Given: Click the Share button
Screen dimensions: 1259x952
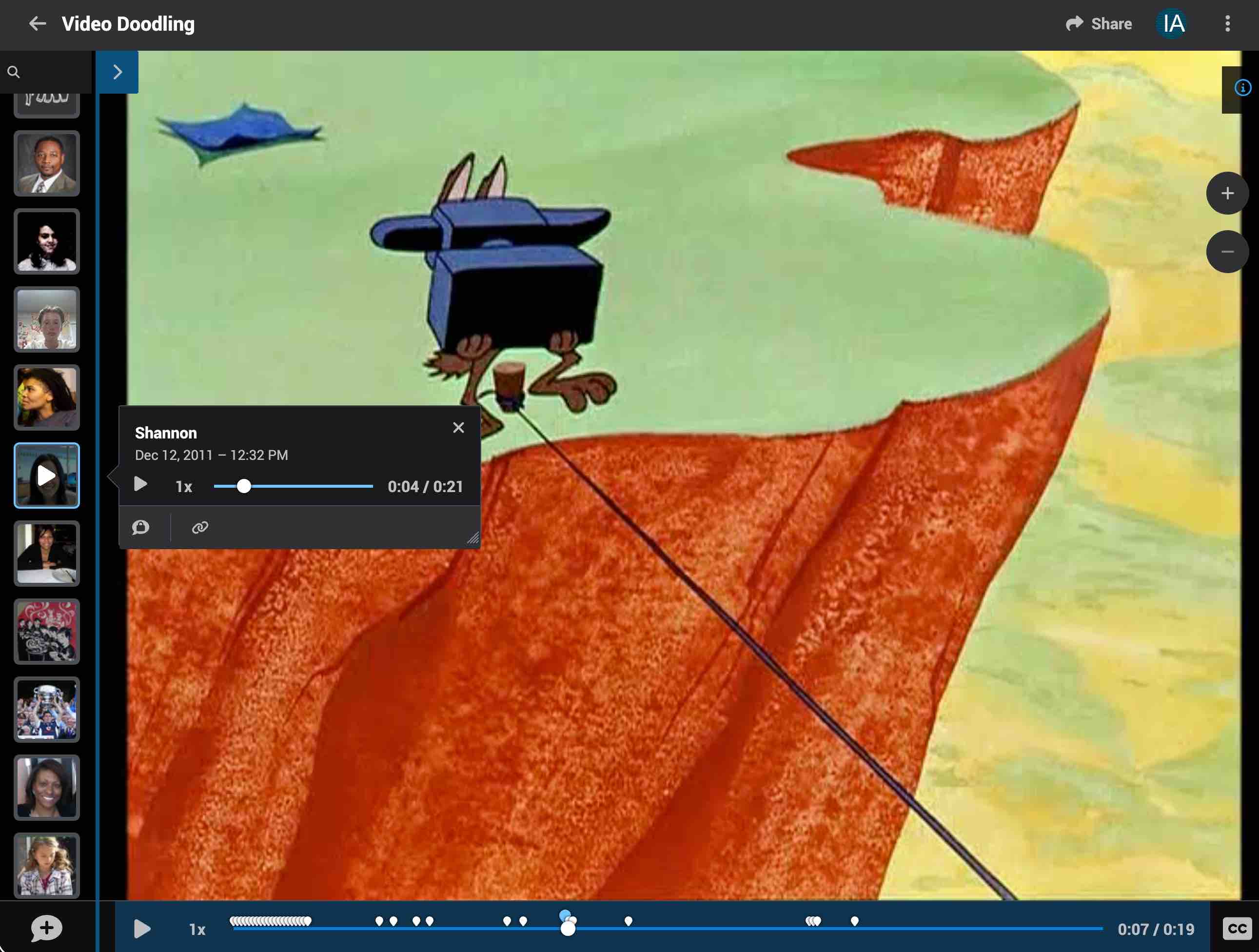Looking at the screenshot, I should pos(1099,24).
